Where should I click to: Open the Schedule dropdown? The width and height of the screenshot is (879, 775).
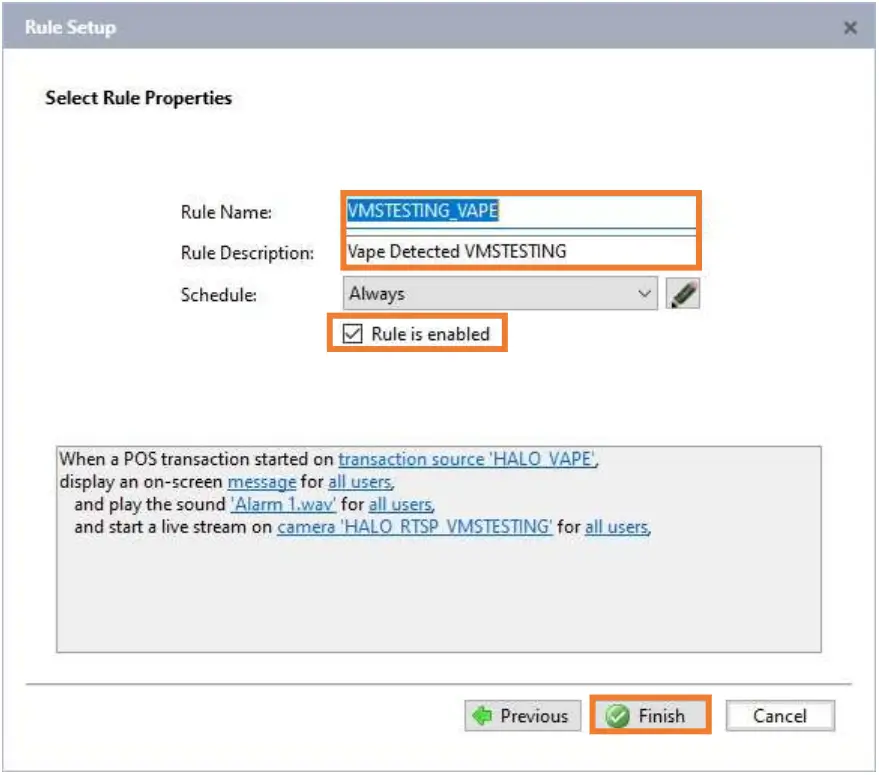pyautogui.click(x=500, y=292)
